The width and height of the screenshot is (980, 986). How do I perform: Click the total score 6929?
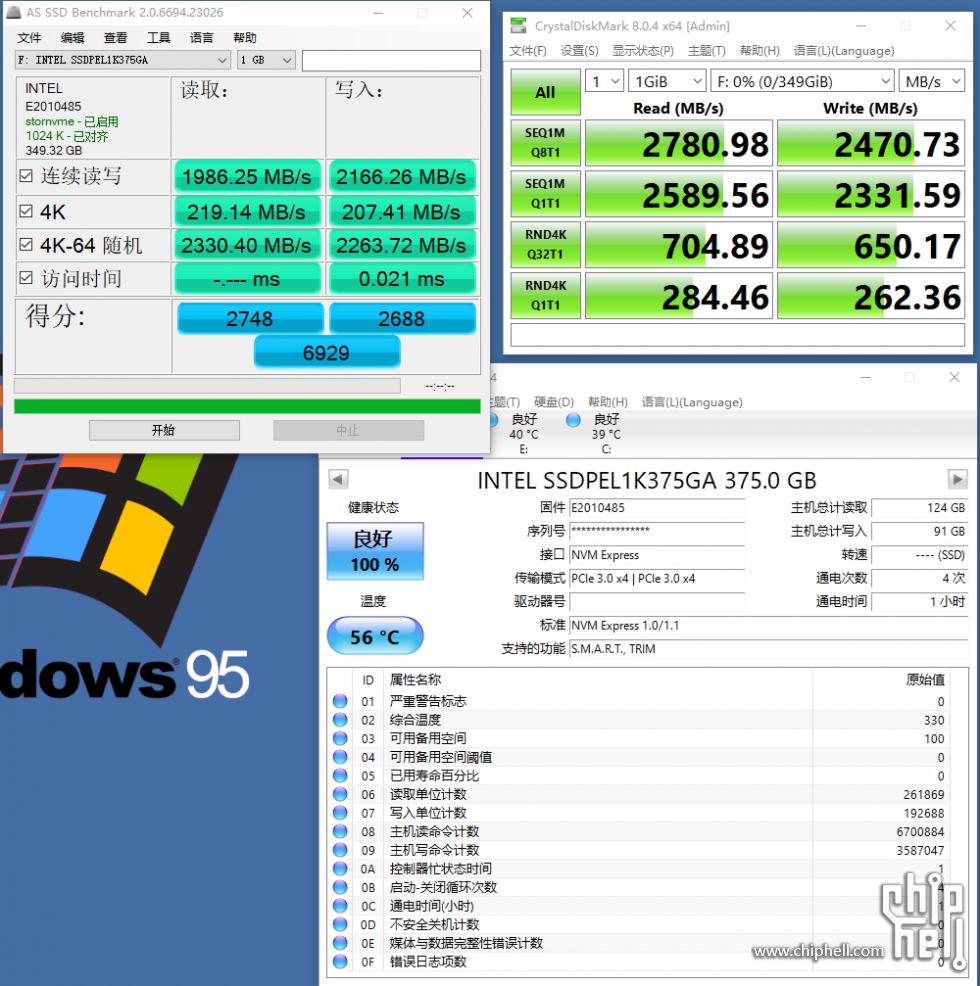[326, 353]
